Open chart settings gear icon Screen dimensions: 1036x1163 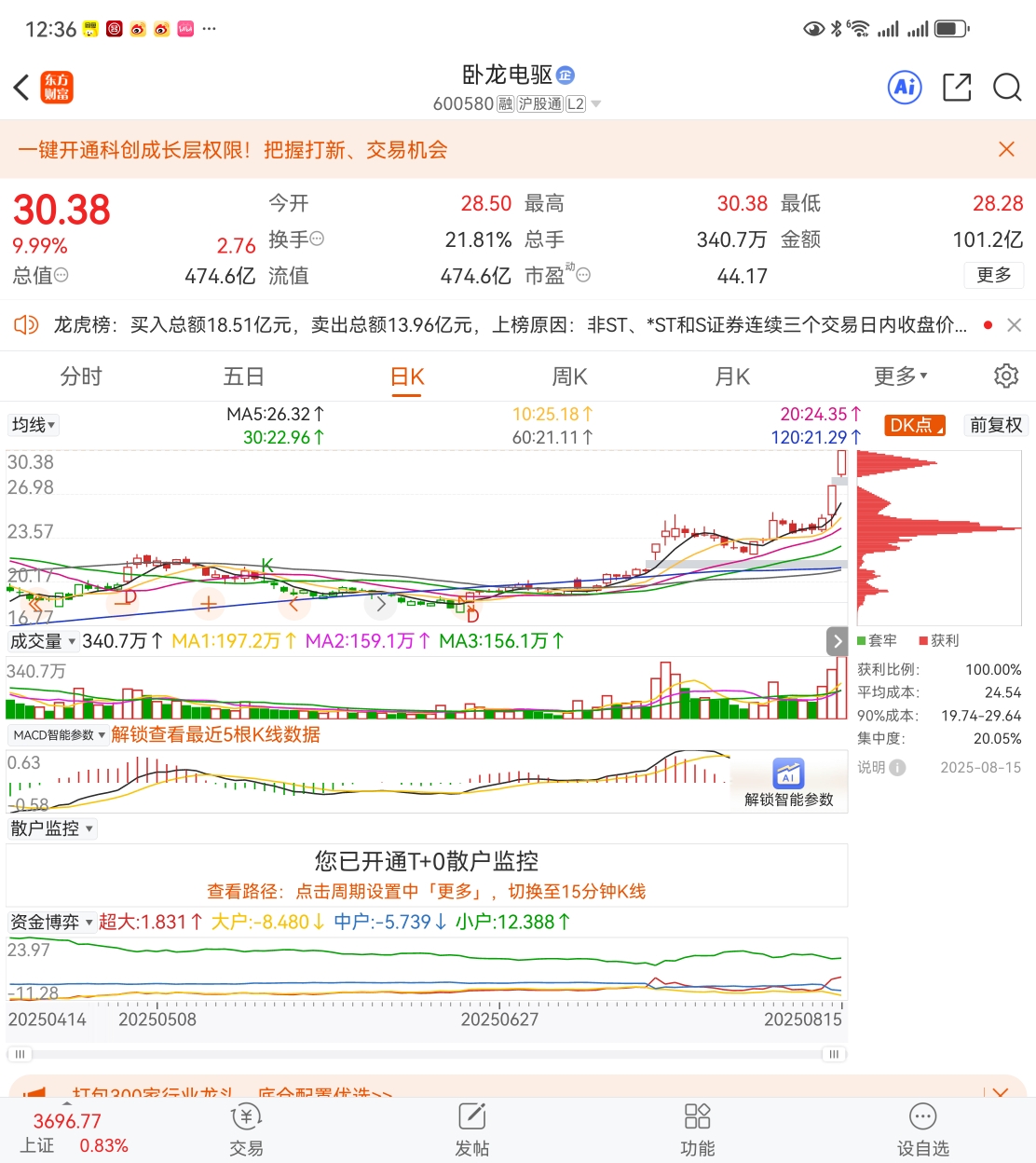point(1006,376)
